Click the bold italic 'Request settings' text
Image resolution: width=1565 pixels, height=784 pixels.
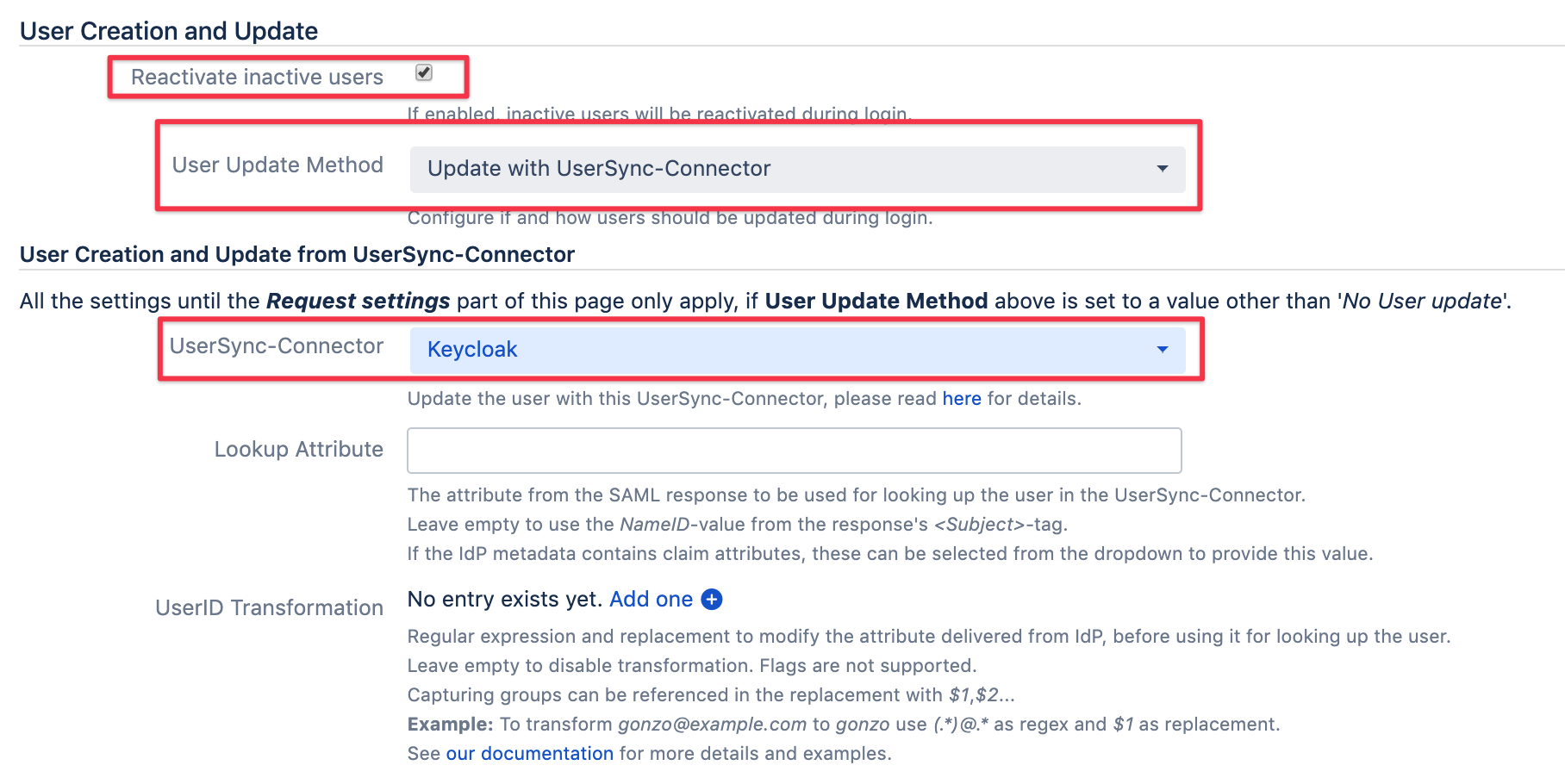click(x=358, y=302)
